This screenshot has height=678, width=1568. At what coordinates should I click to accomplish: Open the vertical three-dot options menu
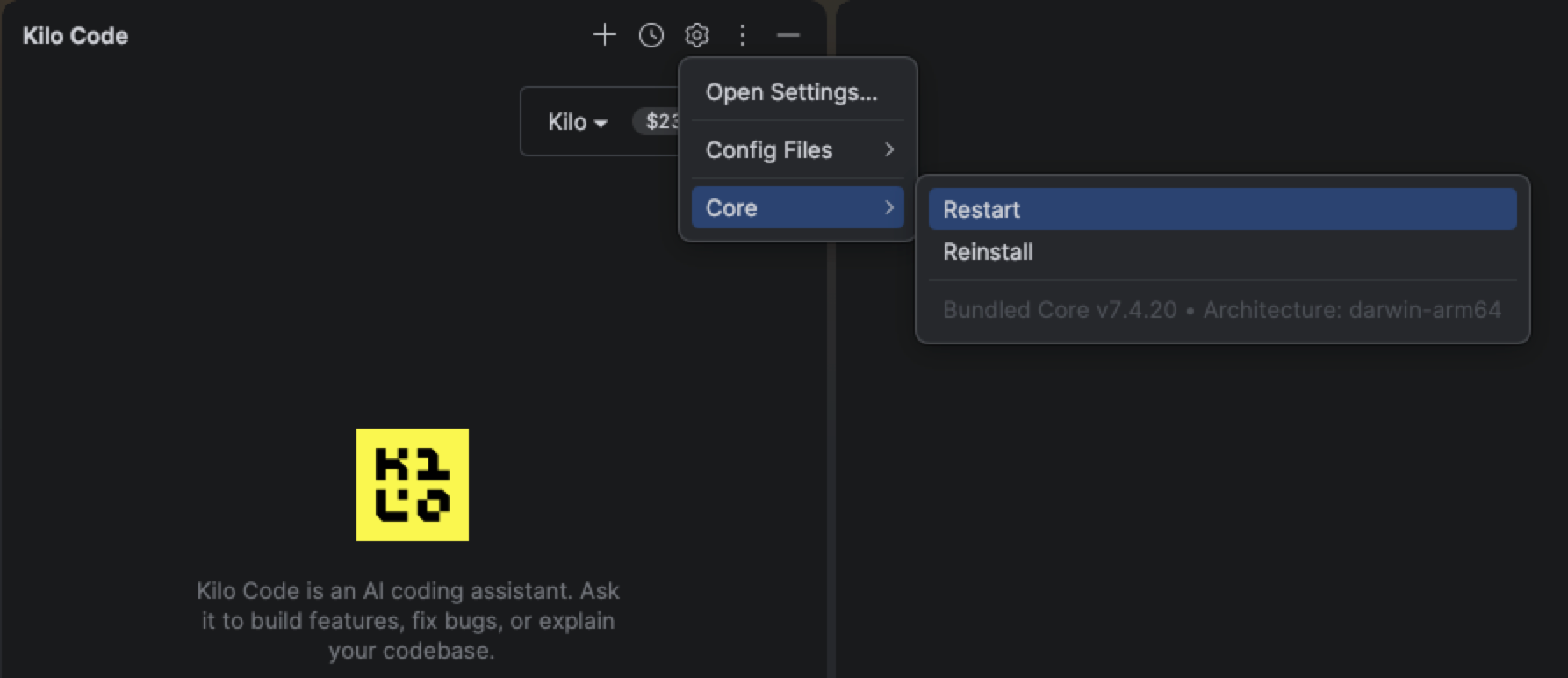point(743,35)
